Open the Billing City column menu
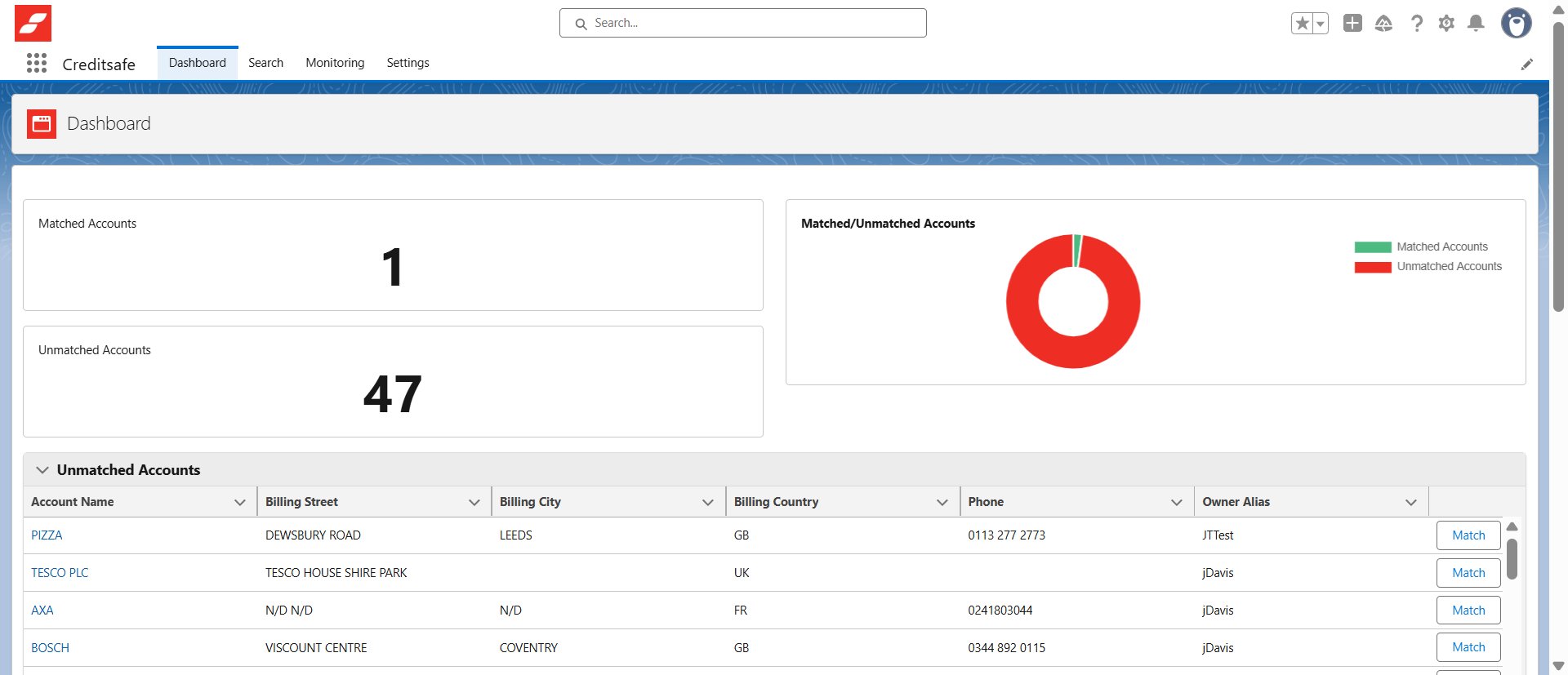The width and height of the screenshot is (1568, 675). [x=708, y=502]
